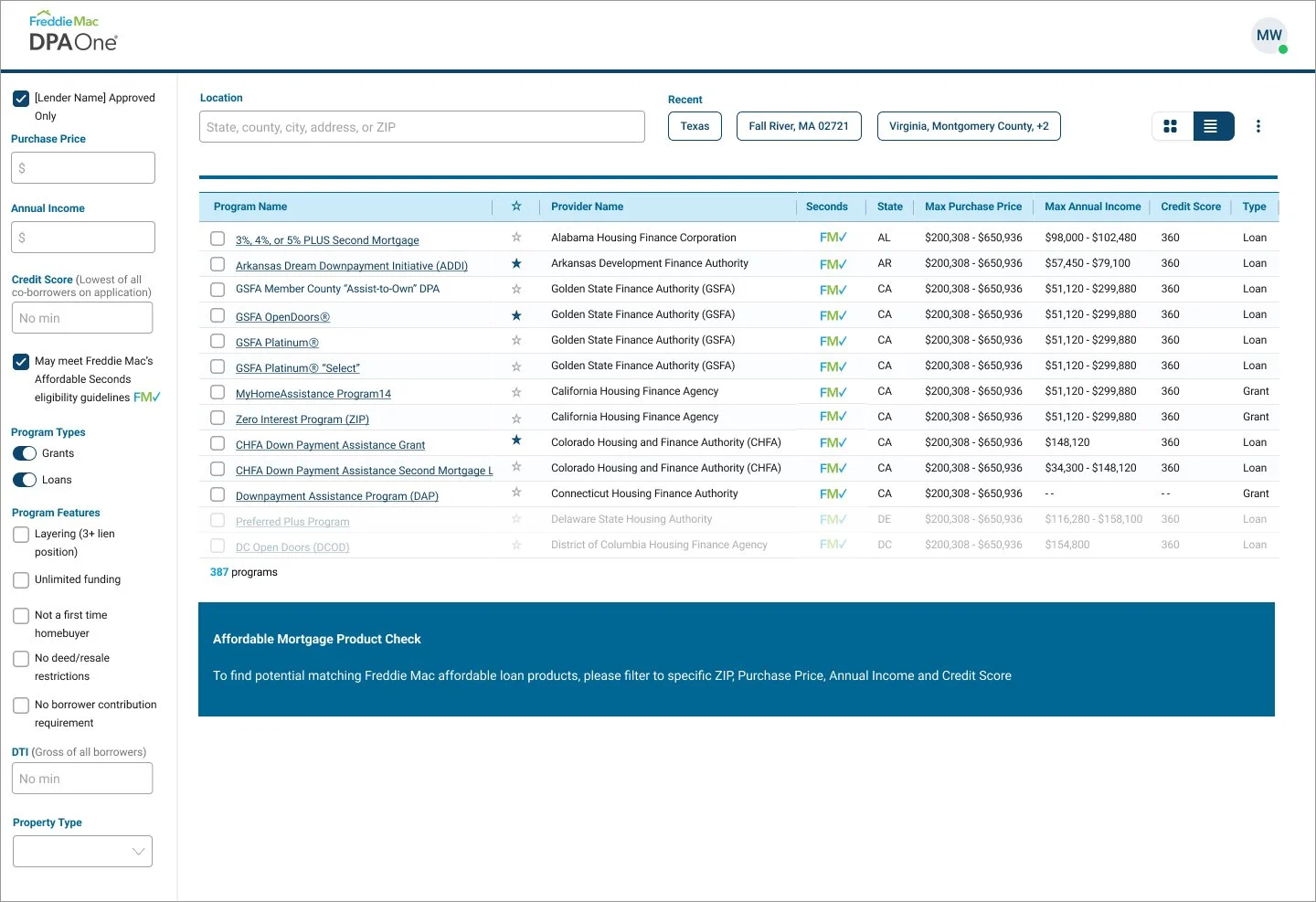Uncheck Lender Name Approved Only
The image size is (1316, 902).
[x=21, y=99]
